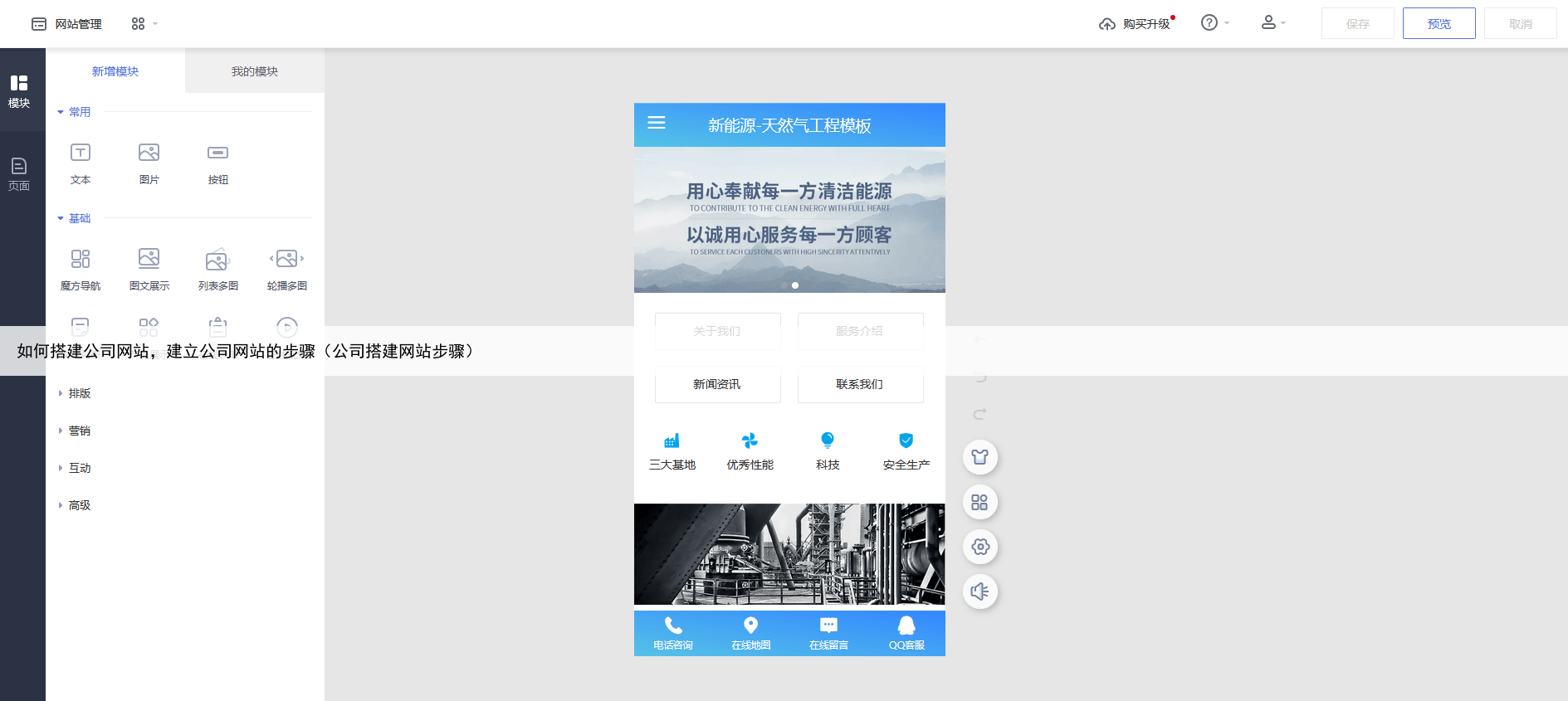Viewport: 1568px width, 701px height.
Task: Click the 购买升级 upgrade link
Action: pyautogui.click(x=1136, y=24)
